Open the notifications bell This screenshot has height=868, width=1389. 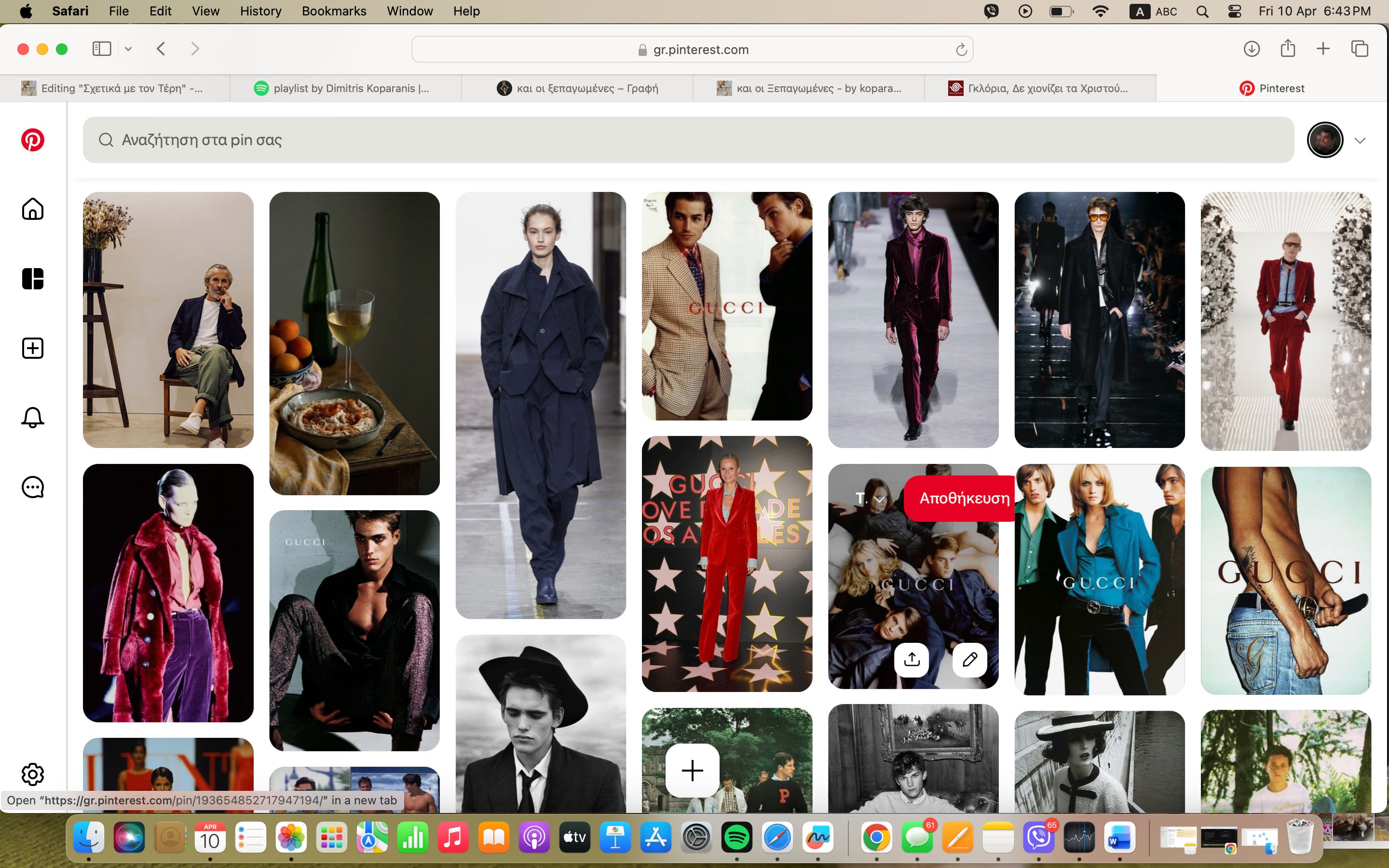(33, 417)
